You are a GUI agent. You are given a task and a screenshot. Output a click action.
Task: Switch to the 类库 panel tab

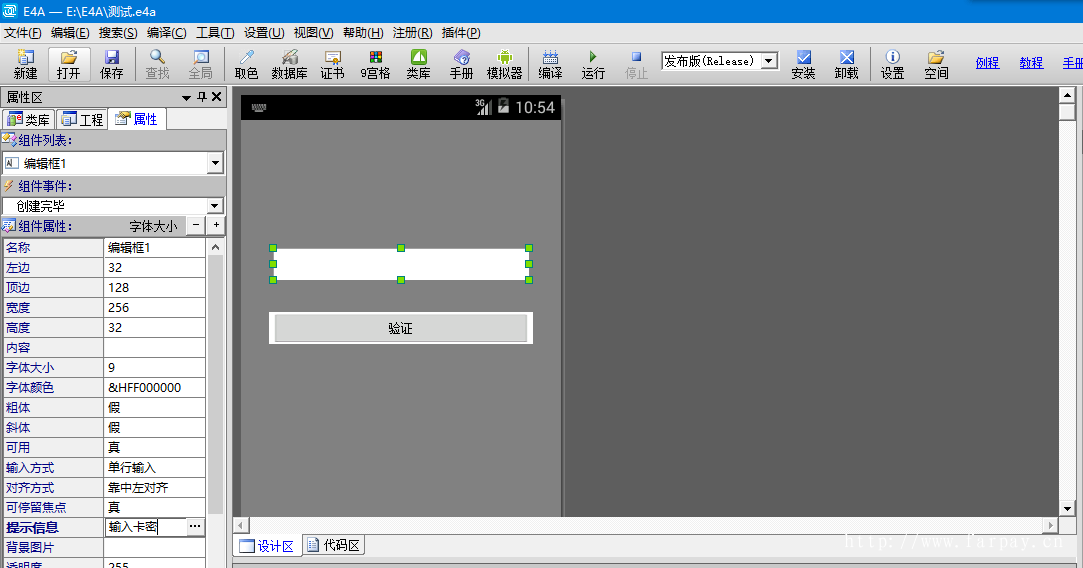(28, 120)
